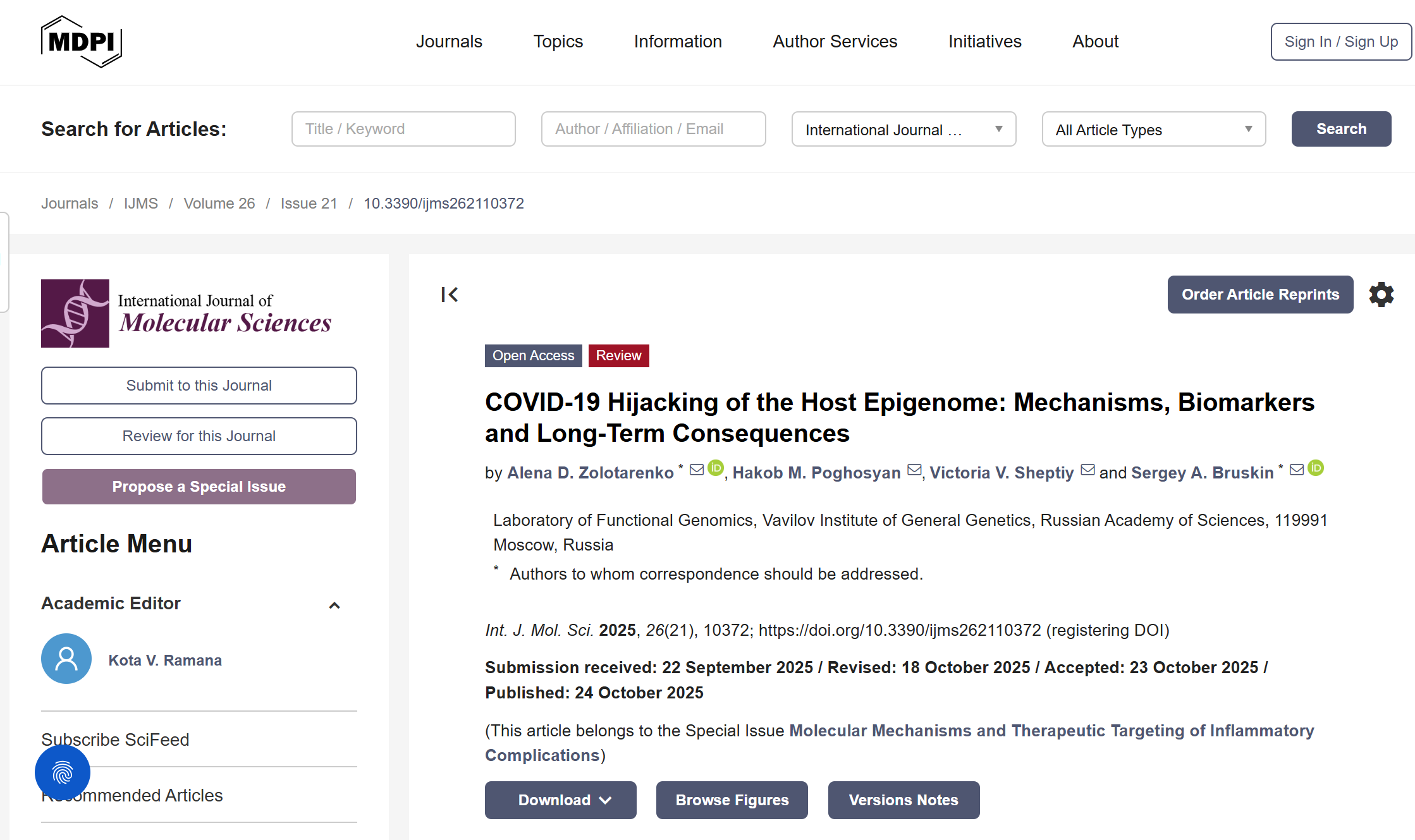Image resolution: width=1415 pixels, height=840 pixels.
Task: Open the Journals menu
Action: 449,42
